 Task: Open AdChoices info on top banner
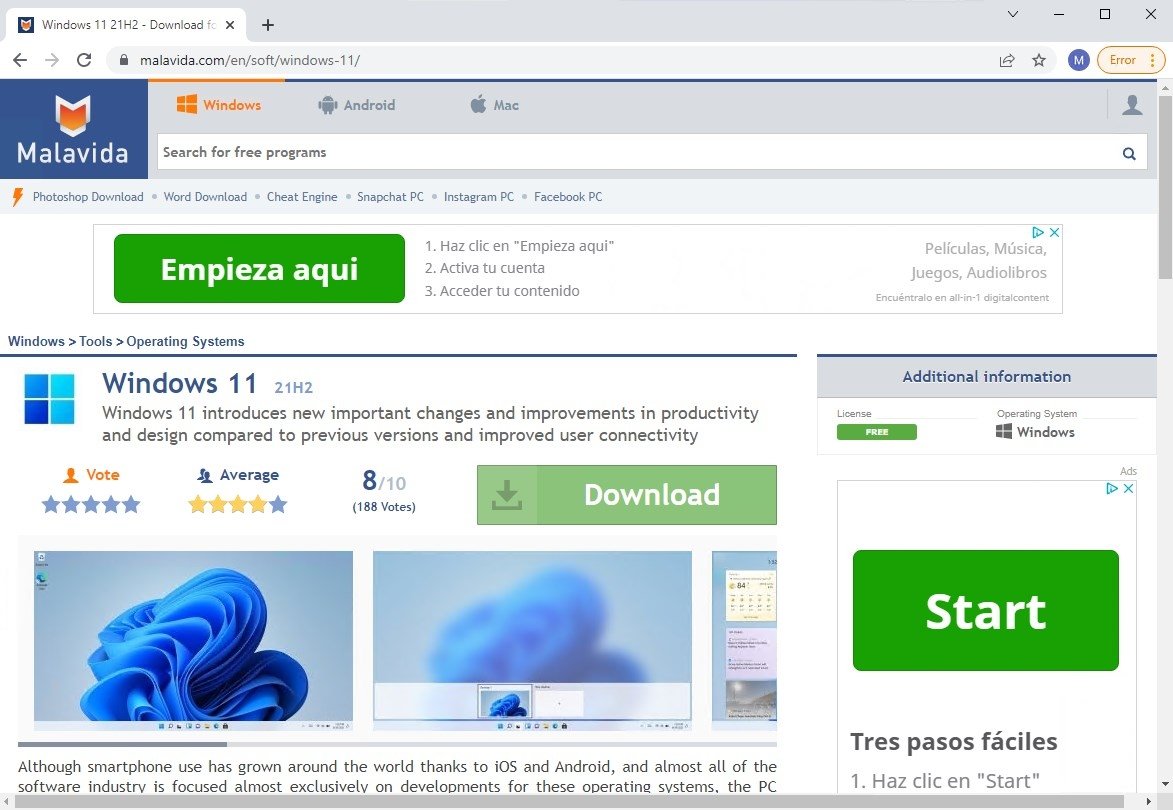click(1038, 233)
